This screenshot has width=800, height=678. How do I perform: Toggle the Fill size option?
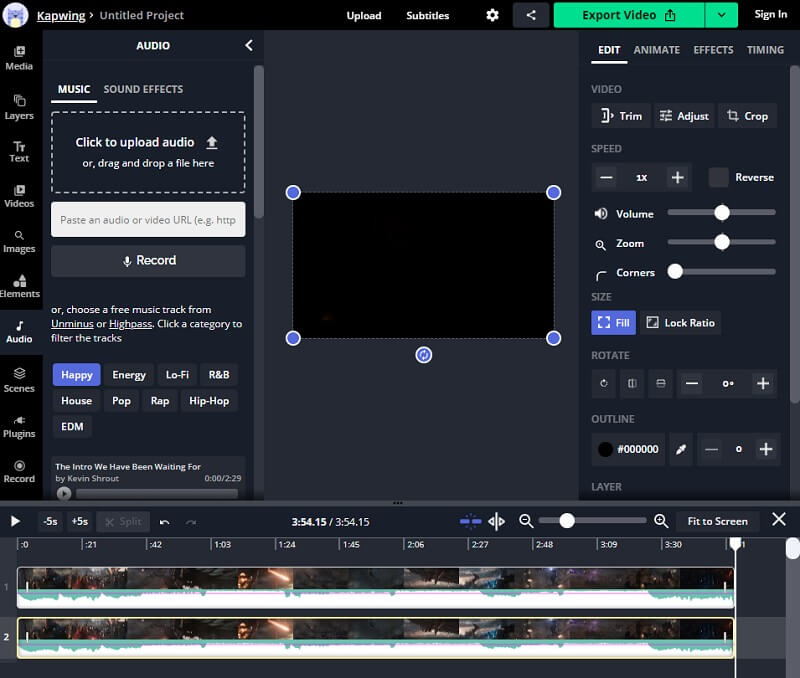(613, 322)
